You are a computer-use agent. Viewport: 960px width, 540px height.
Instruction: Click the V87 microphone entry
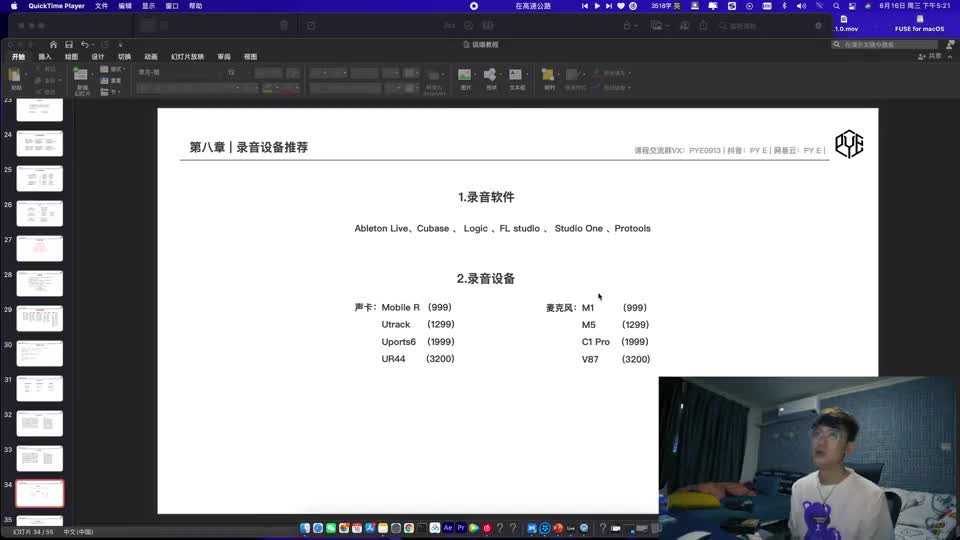point(590,359)
